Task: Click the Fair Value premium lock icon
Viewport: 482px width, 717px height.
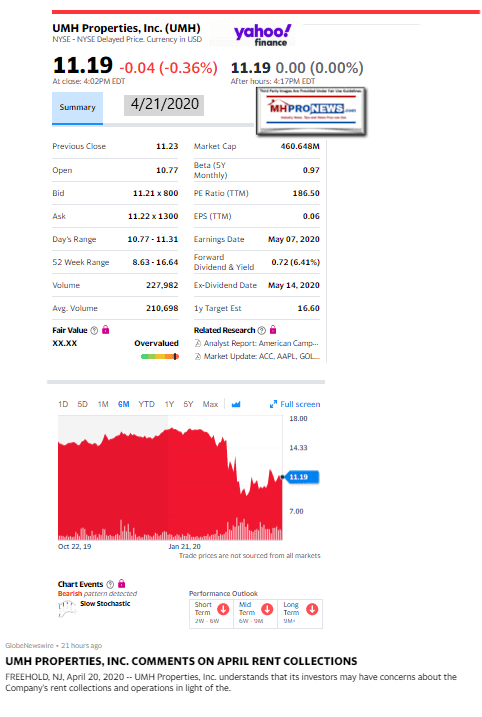Action: click(x=106, y=330)
